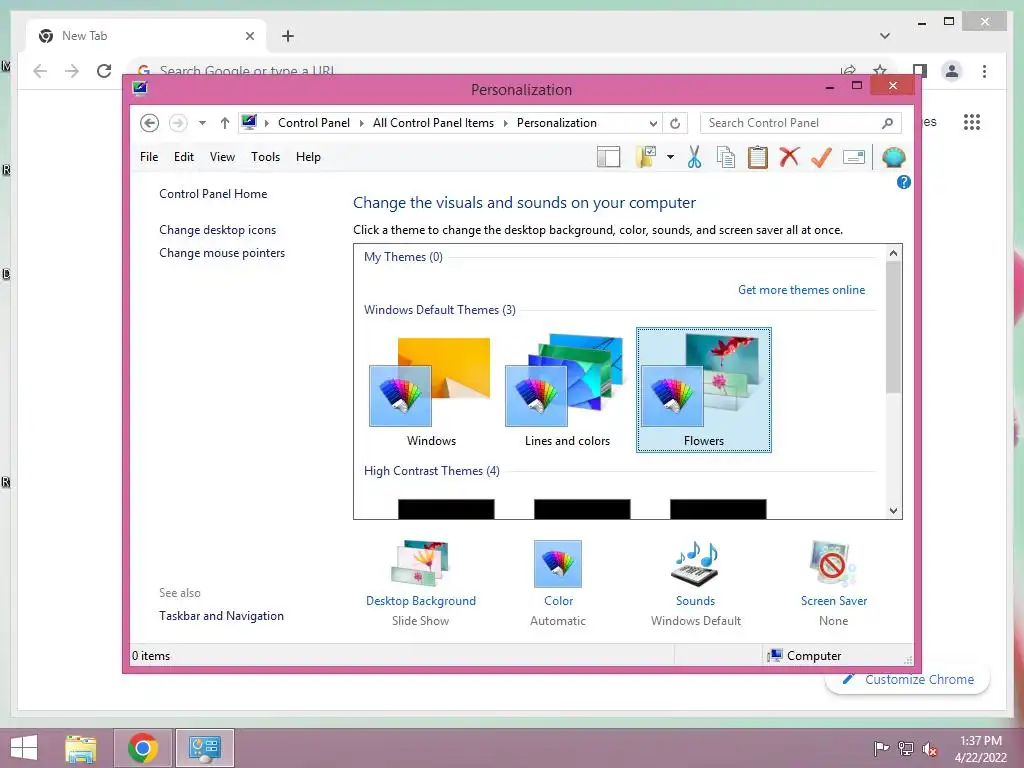Go back in Personalization window
The height and width of the screenshot is (768, 1024).
click(150, 123)
